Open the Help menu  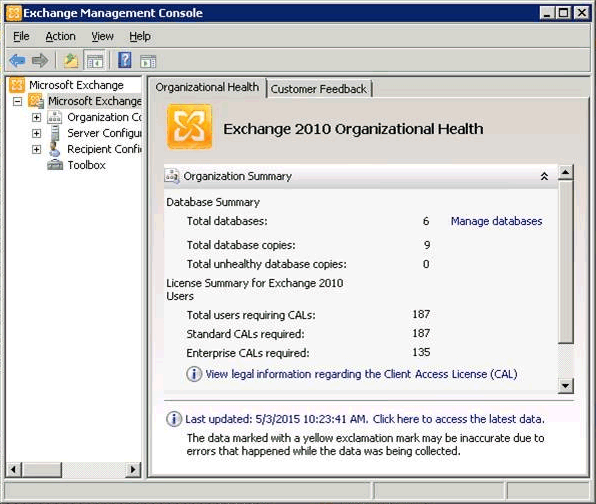coord(140,36)
